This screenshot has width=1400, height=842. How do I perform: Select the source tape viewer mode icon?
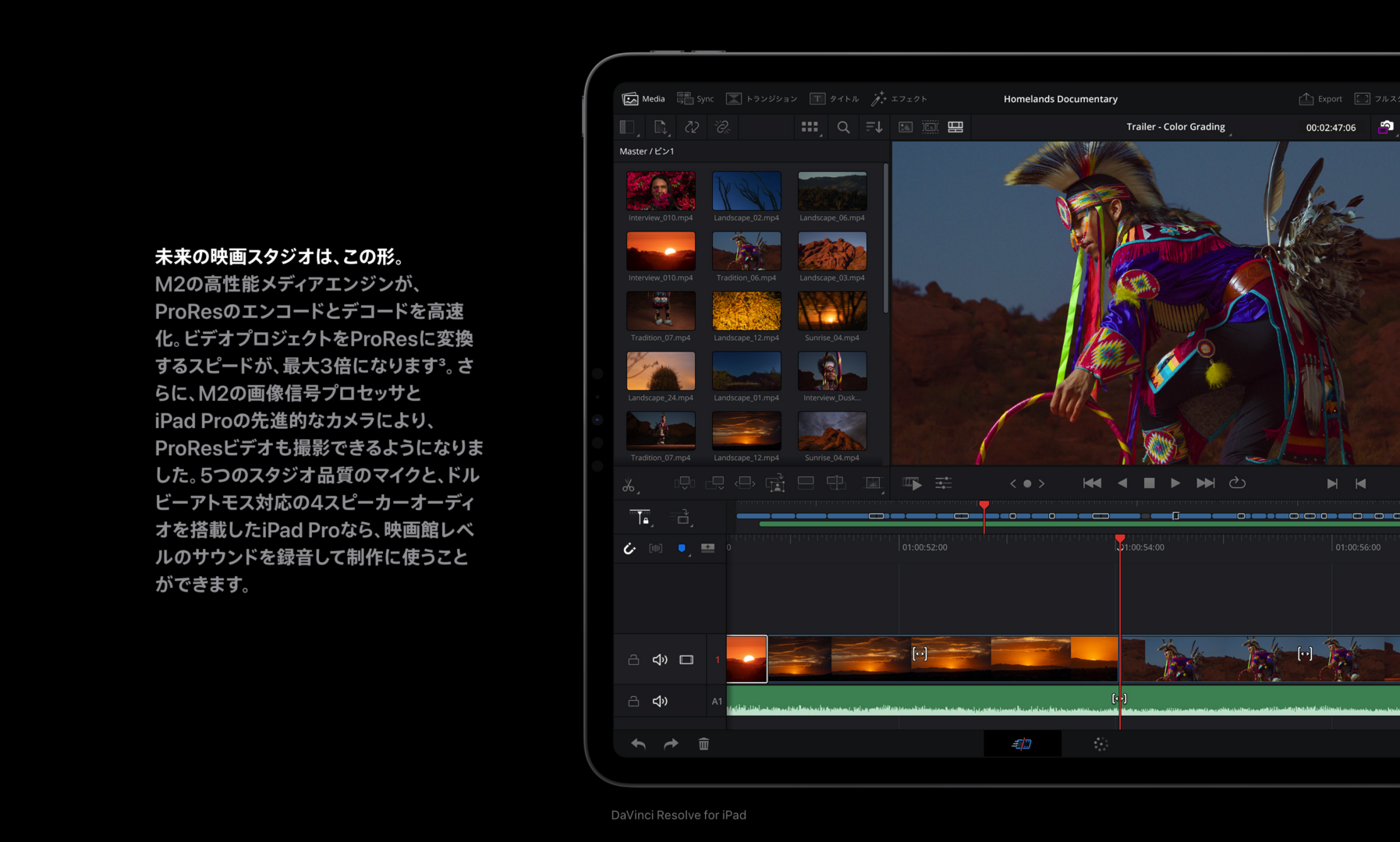click(930, 127)
